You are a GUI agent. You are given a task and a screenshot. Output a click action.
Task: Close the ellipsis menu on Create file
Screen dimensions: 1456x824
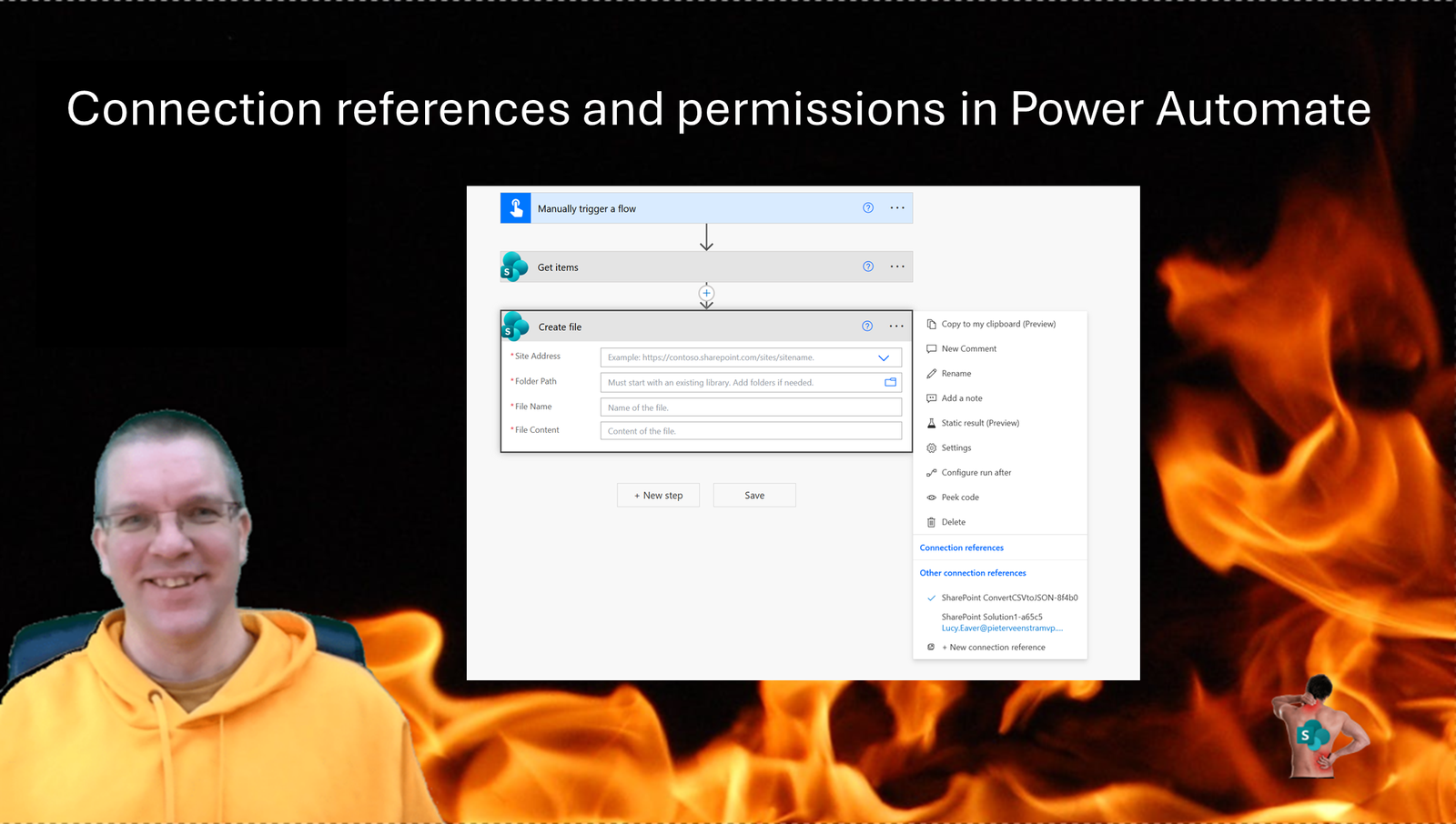click(896, 327)
